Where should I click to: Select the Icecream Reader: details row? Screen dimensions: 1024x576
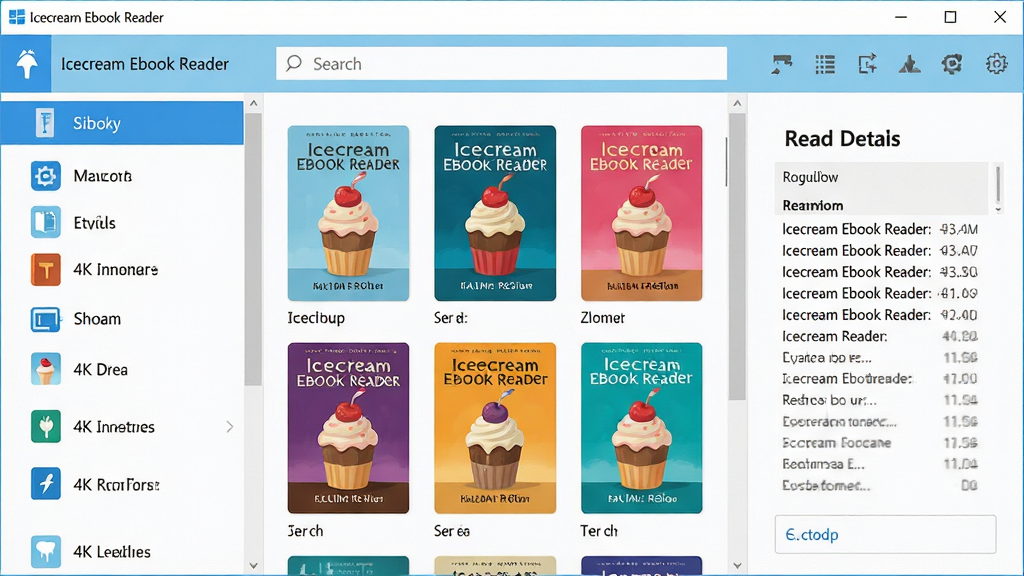(880, 336)
